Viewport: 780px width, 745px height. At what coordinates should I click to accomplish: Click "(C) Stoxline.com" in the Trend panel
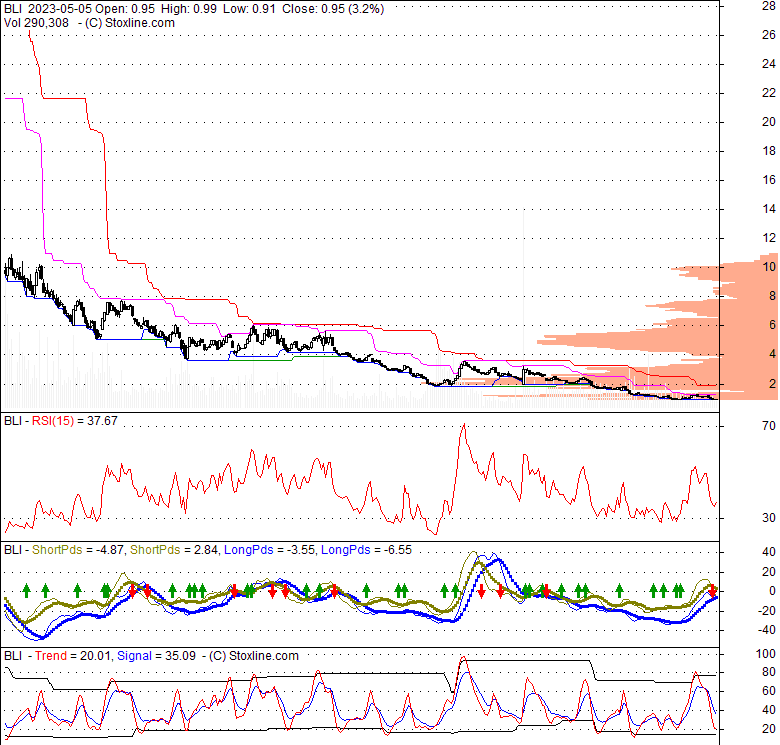tap(254, 655)
